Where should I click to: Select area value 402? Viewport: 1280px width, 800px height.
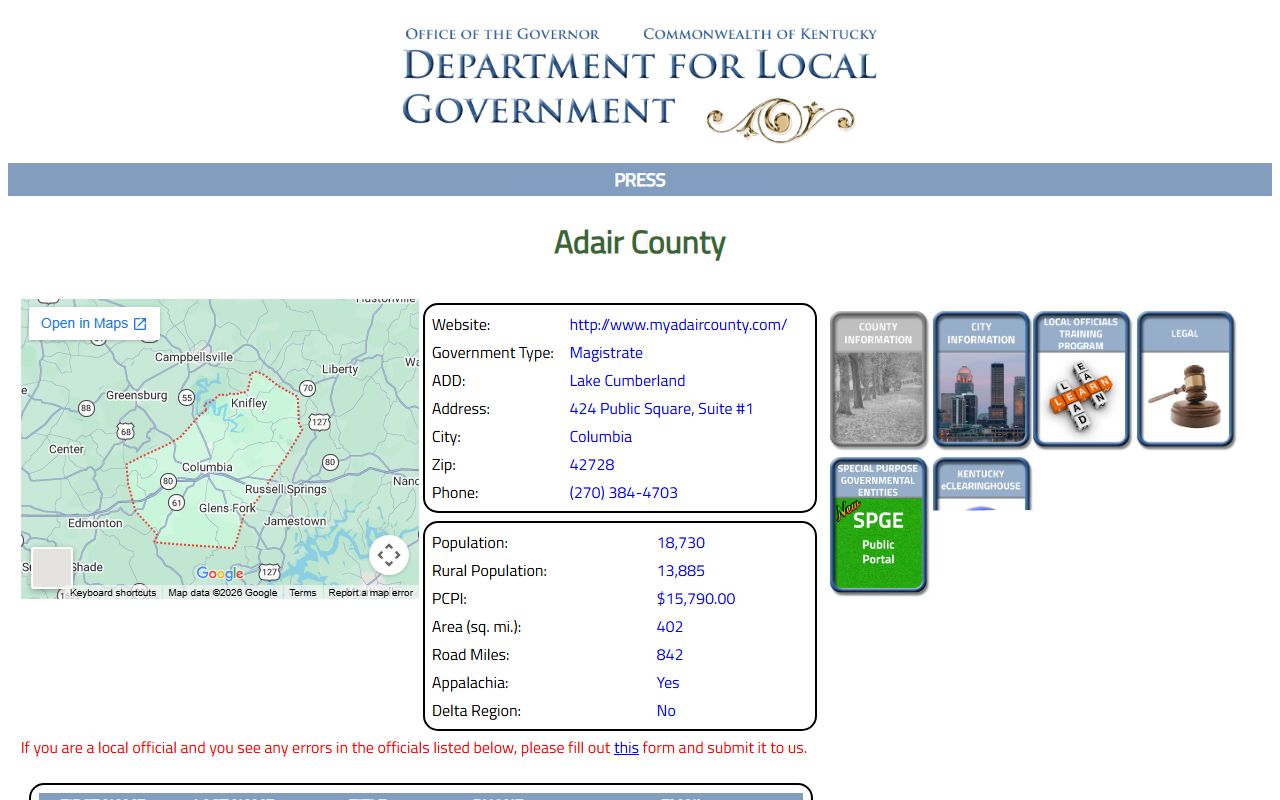670,627
